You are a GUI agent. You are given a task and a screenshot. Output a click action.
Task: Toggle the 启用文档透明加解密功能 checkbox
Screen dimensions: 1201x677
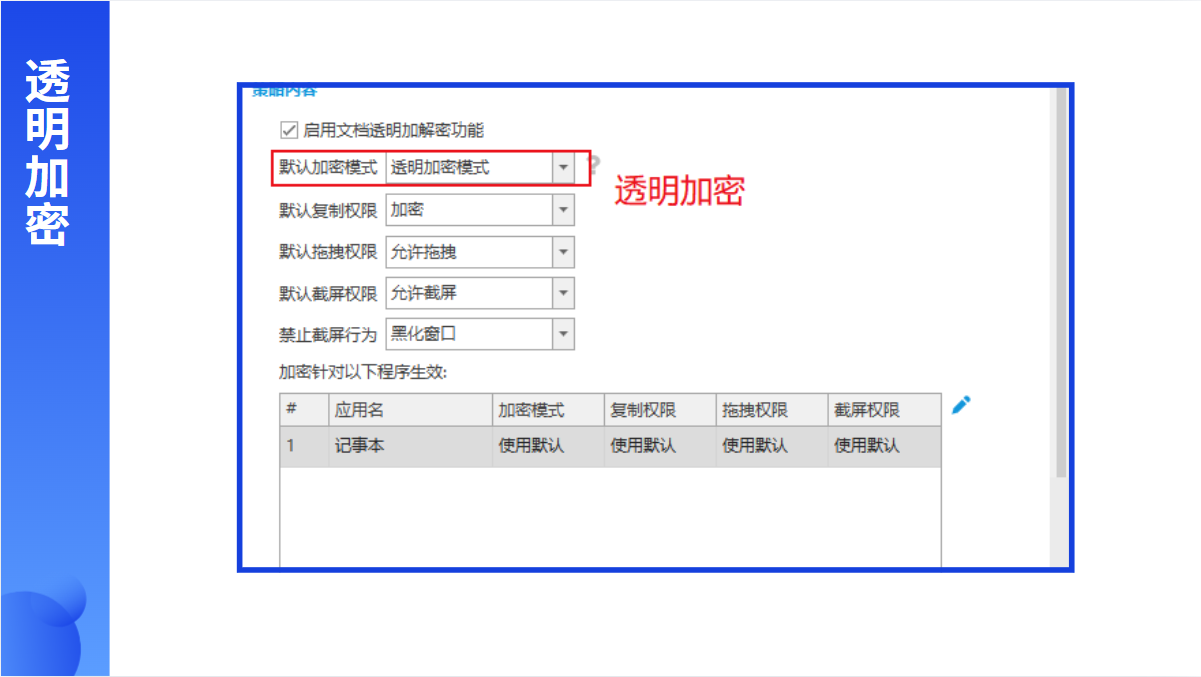pyautogui.click(x=289, y=130)
